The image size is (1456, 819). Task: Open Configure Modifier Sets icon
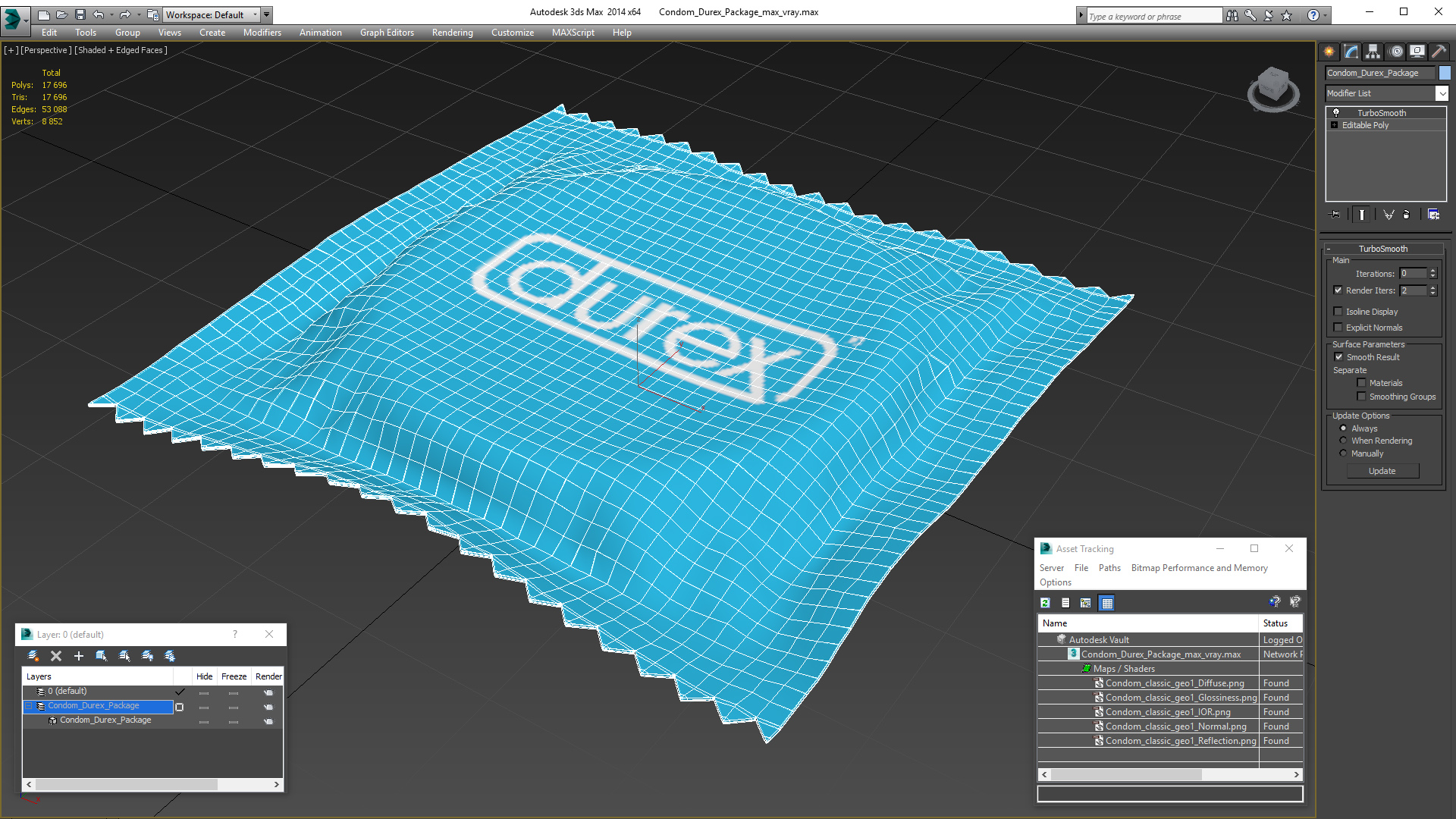(1433, 215)
